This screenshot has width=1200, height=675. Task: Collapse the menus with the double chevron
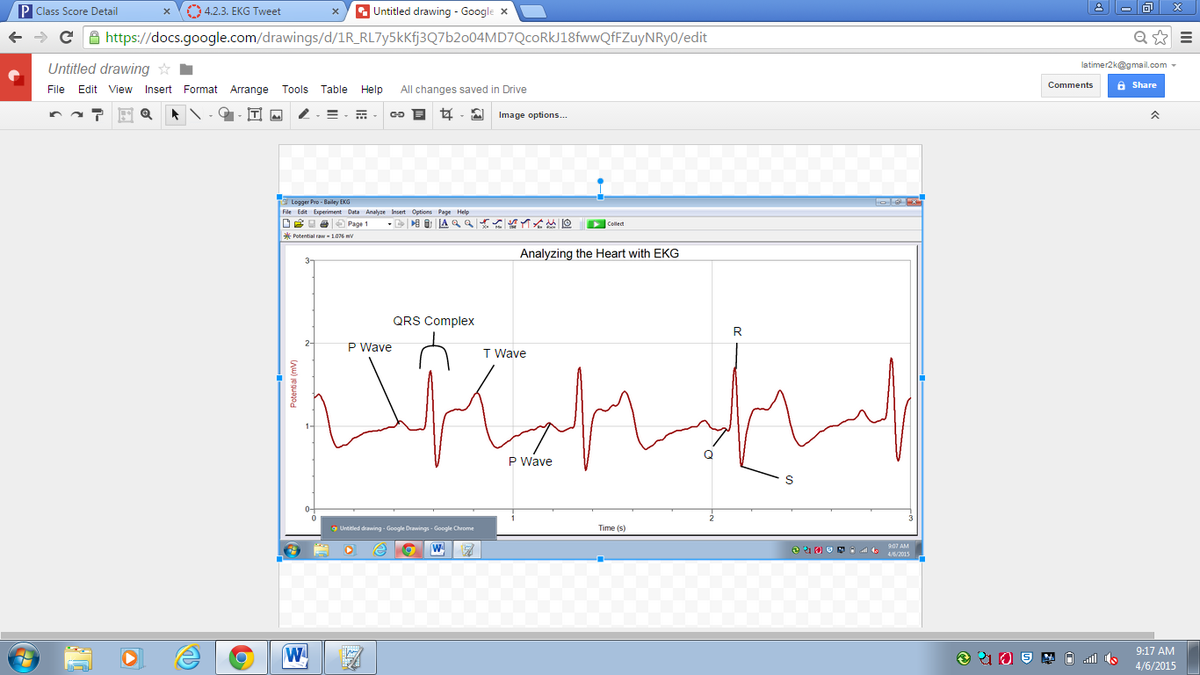[1156, 116]
